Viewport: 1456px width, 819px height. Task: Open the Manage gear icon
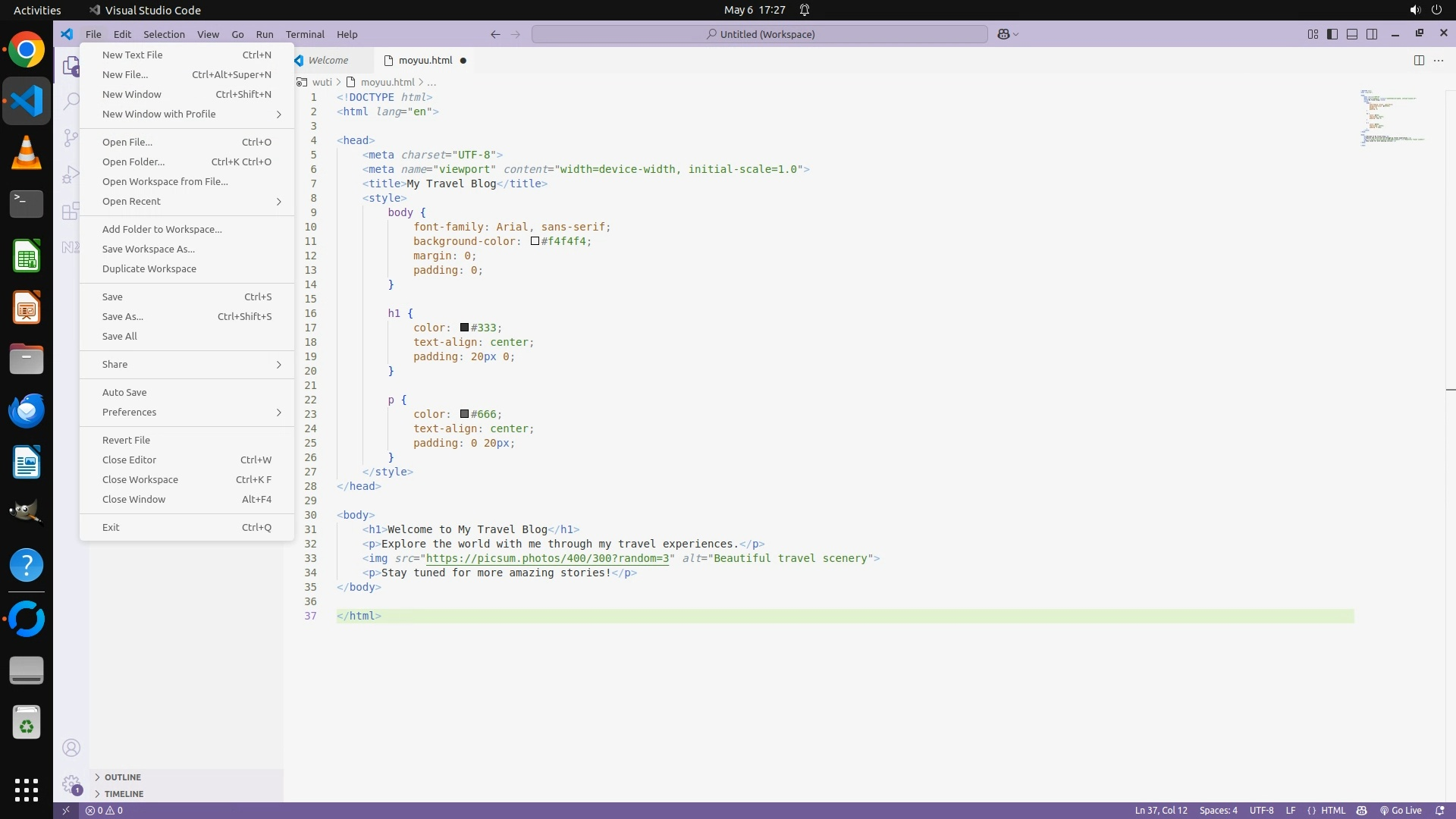tap(71, 783)
